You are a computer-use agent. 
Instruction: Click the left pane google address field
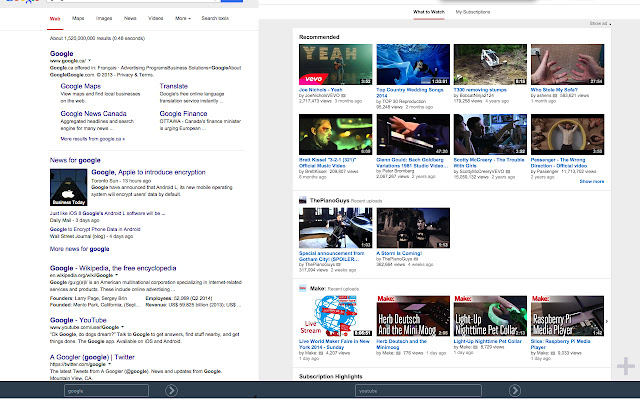pos(105,390)
